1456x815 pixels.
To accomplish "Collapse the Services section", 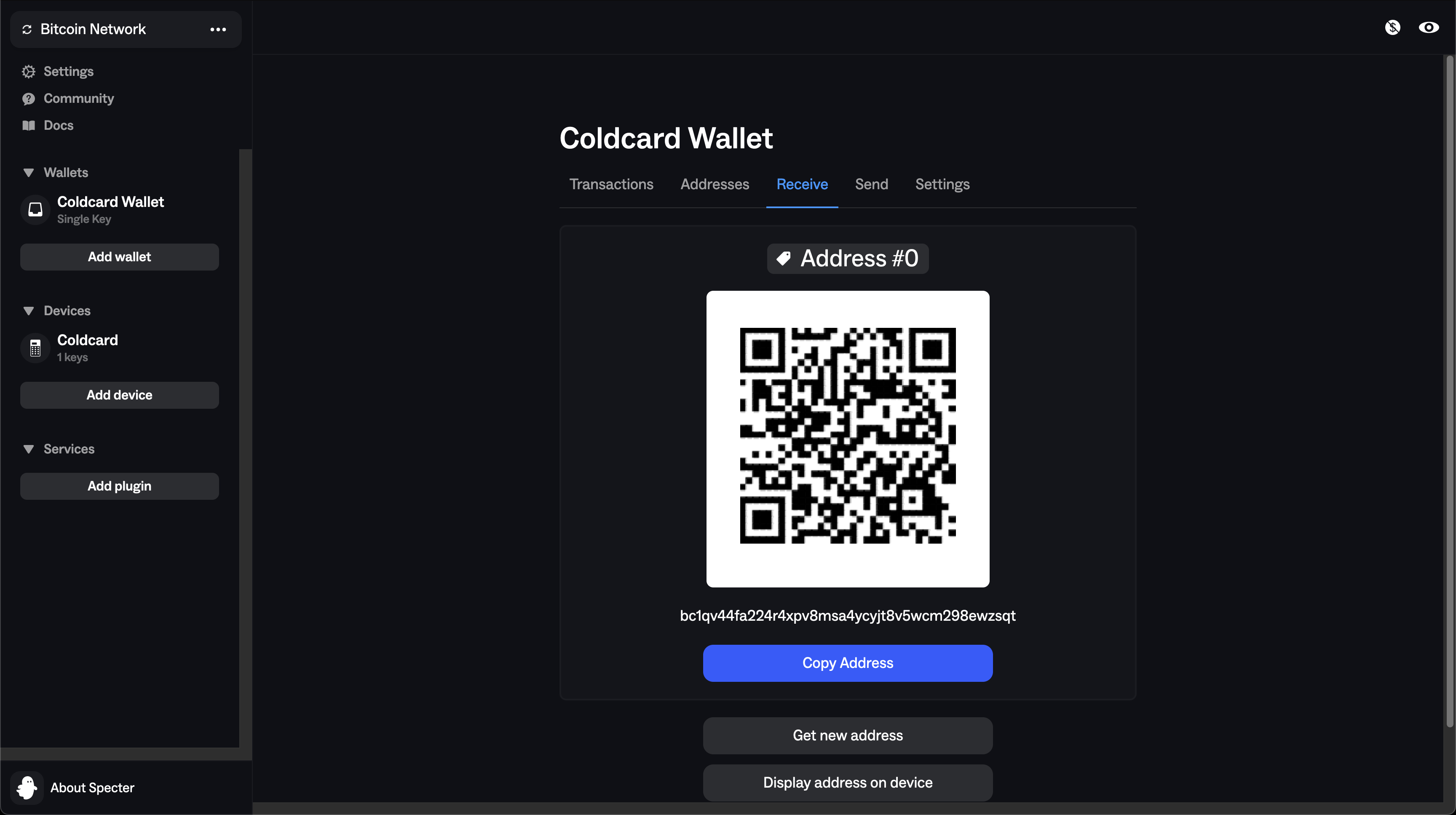I will pos(29,449).
